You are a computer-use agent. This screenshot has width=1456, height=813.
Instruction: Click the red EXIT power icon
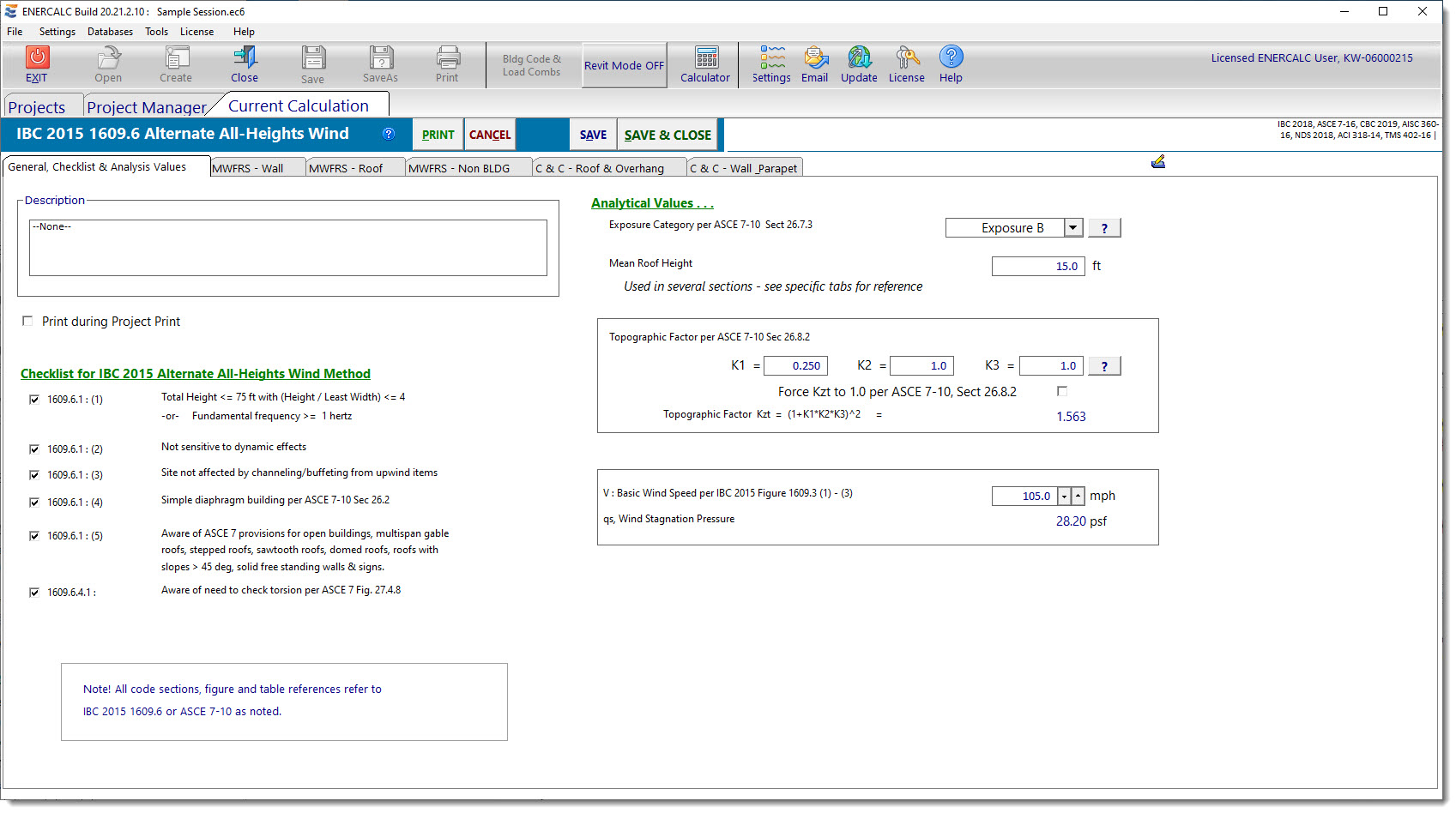pos(37,57)
